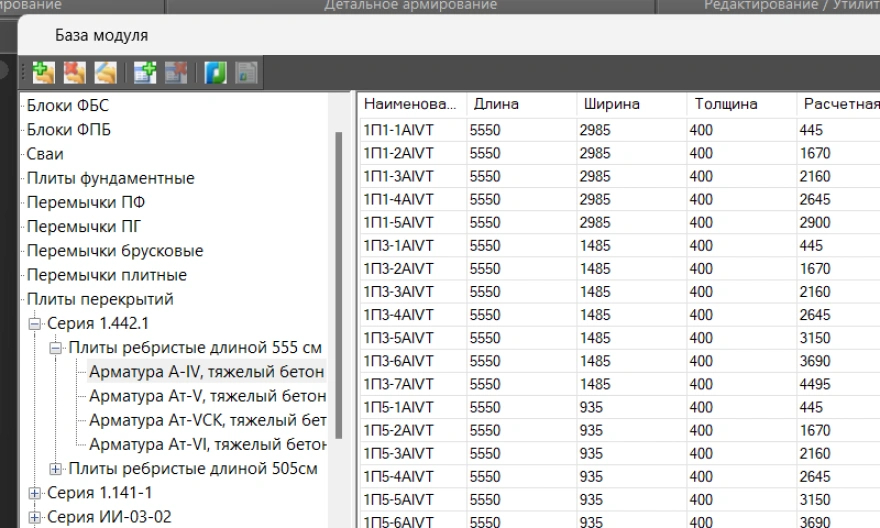Select Блоки ФБС in the tree
880x528 pixels.
(x=68, y=106)
